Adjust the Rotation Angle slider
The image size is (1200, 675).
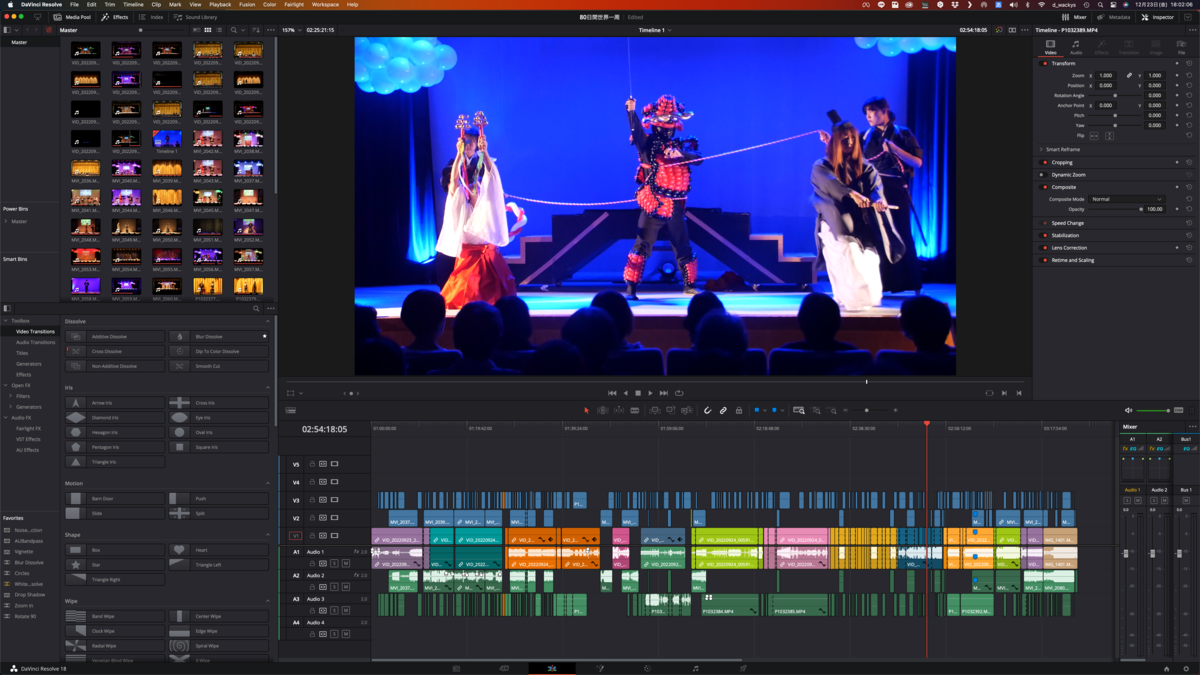point(1116,95)
